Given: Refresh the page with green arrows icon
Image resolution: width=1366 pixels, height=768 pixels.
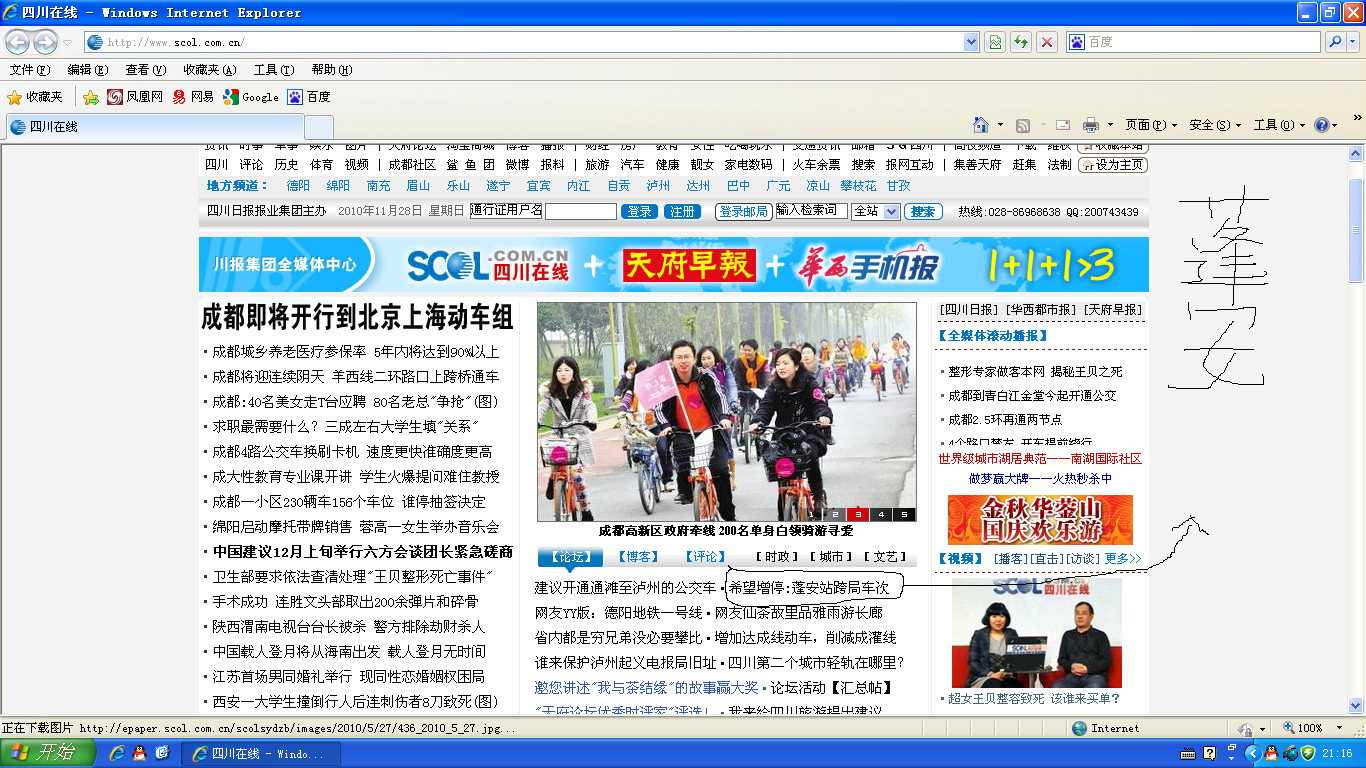Looking at the screenshot, I should tap(1021, 42).
